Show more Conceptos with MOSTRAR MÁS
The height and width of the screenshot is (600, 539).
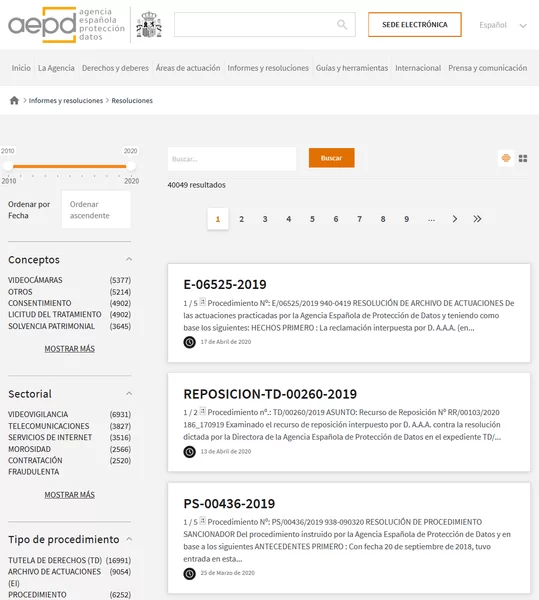click(70, 349)
